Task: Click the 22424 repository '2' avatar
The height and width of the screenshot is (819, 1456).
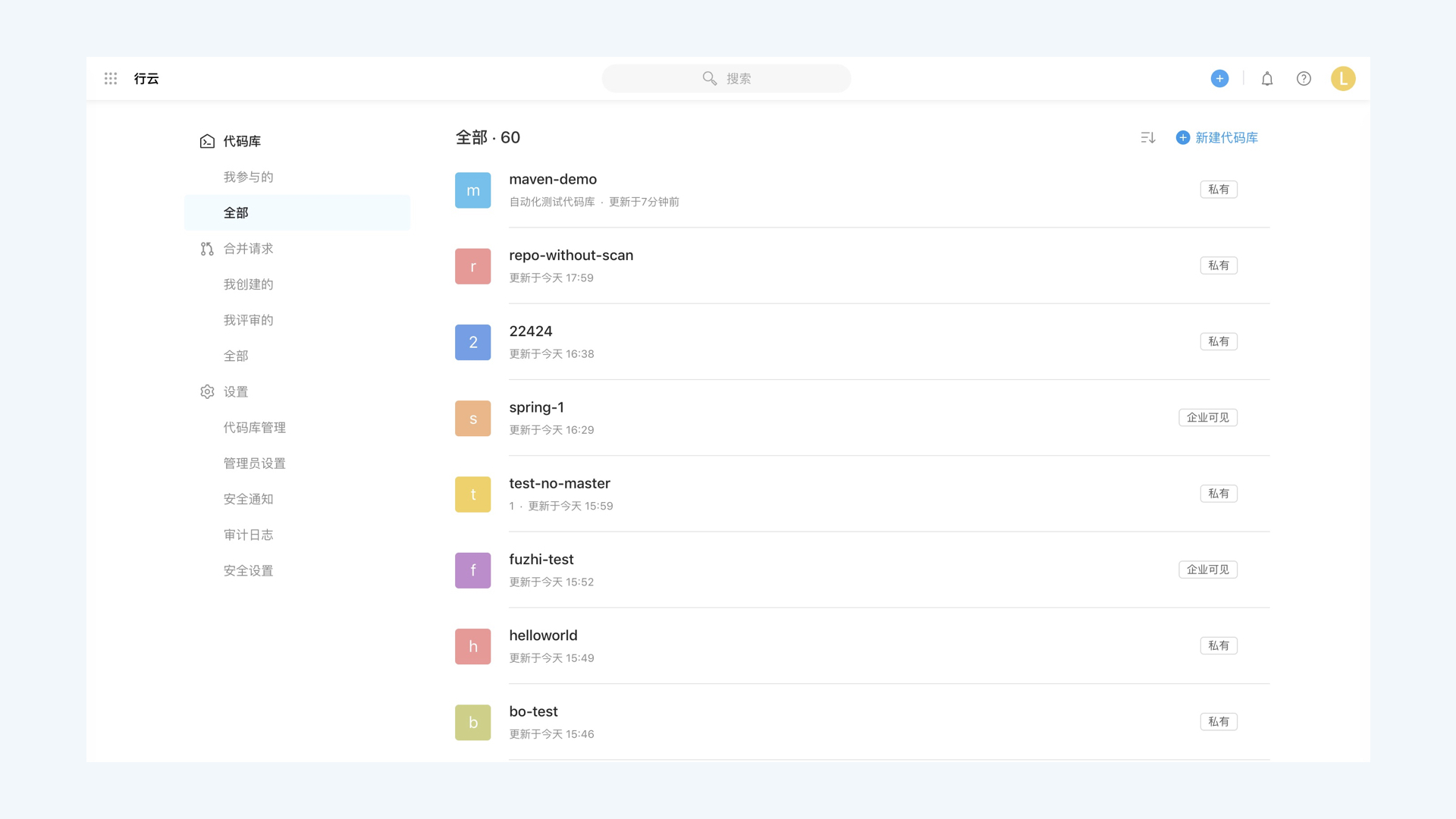Action: 473,342
